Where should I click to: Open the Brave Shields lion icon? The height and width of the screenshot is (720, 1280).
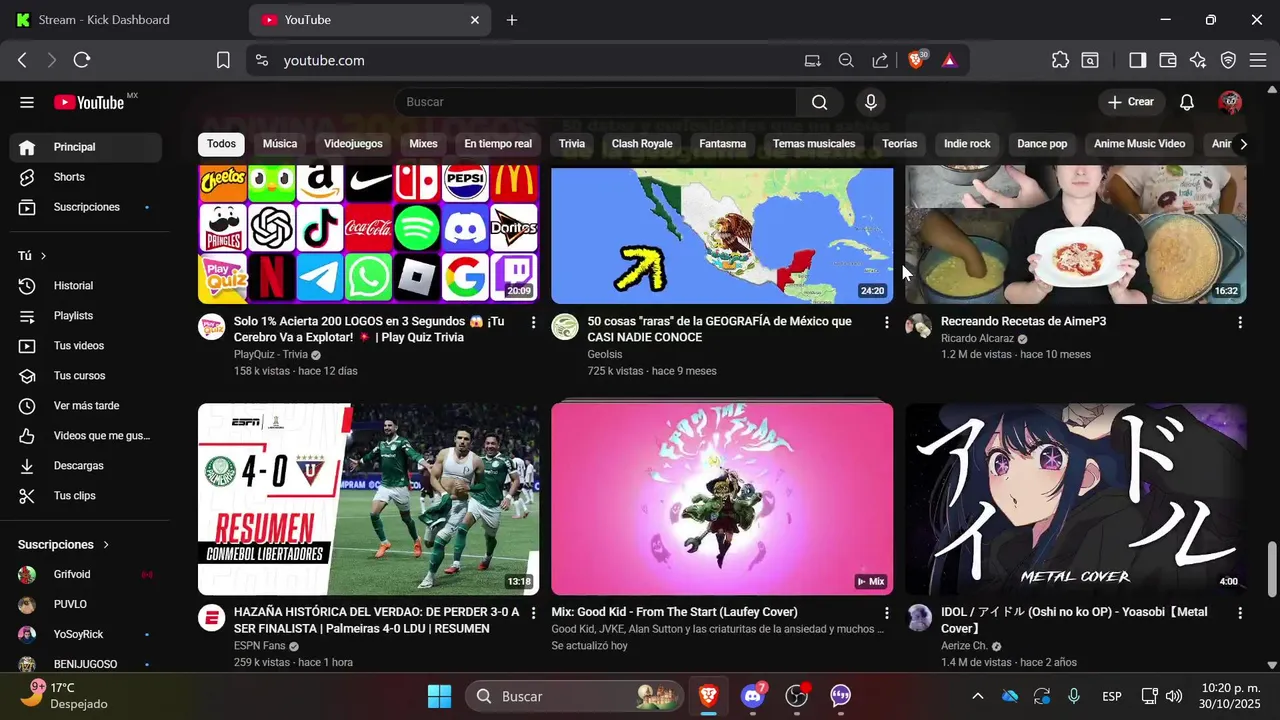[916, 60]
